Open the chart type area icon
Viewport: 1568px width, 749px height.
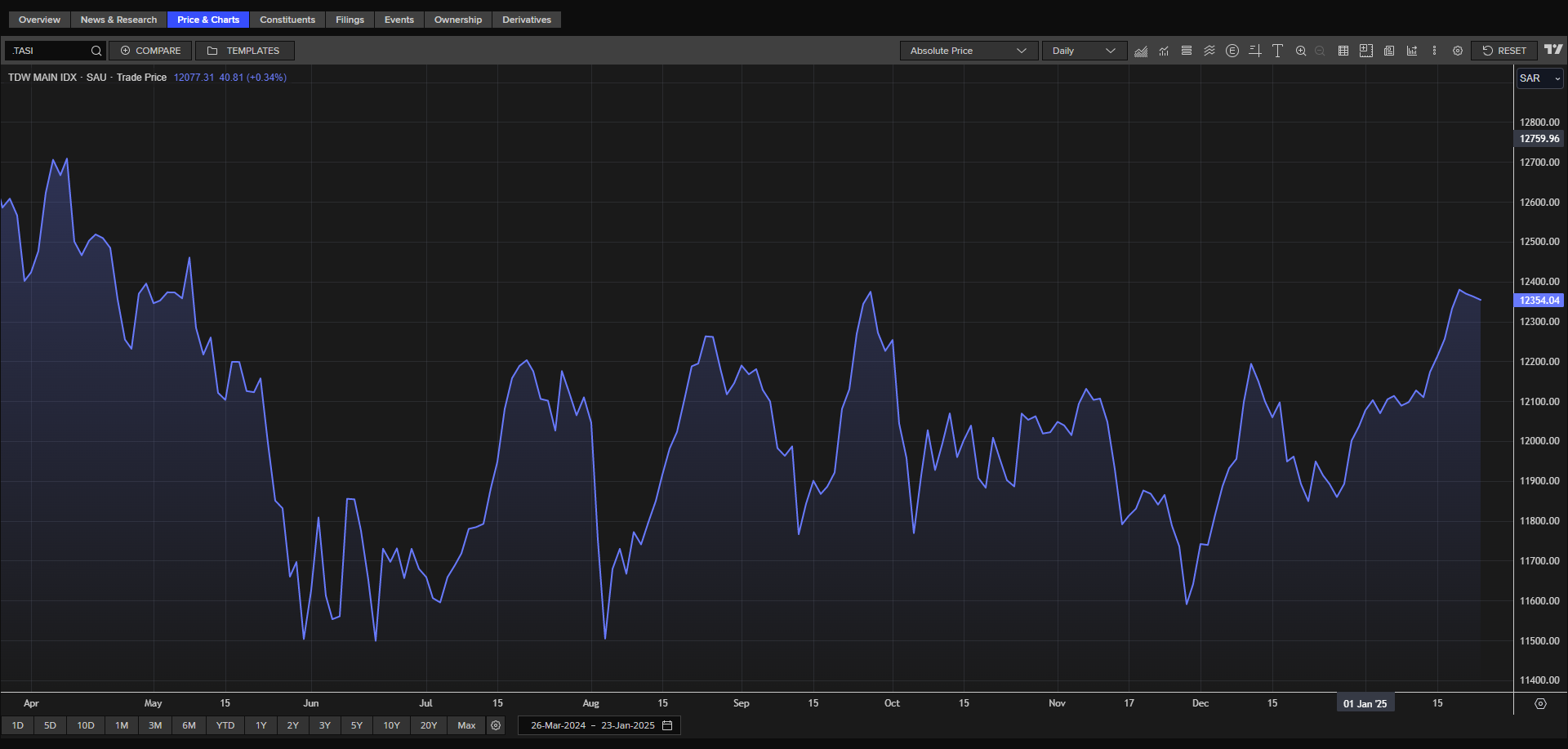[x=1141, y=51]
